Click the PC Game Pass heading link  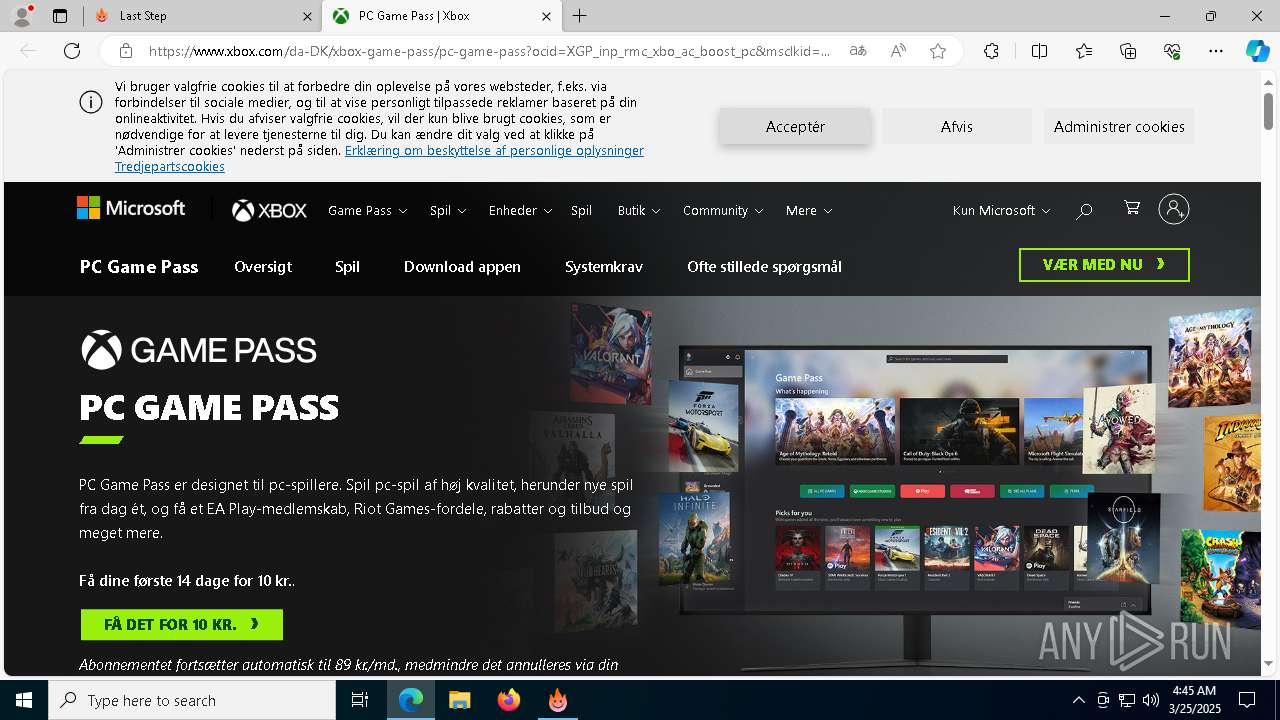click(x=139, y=266)
